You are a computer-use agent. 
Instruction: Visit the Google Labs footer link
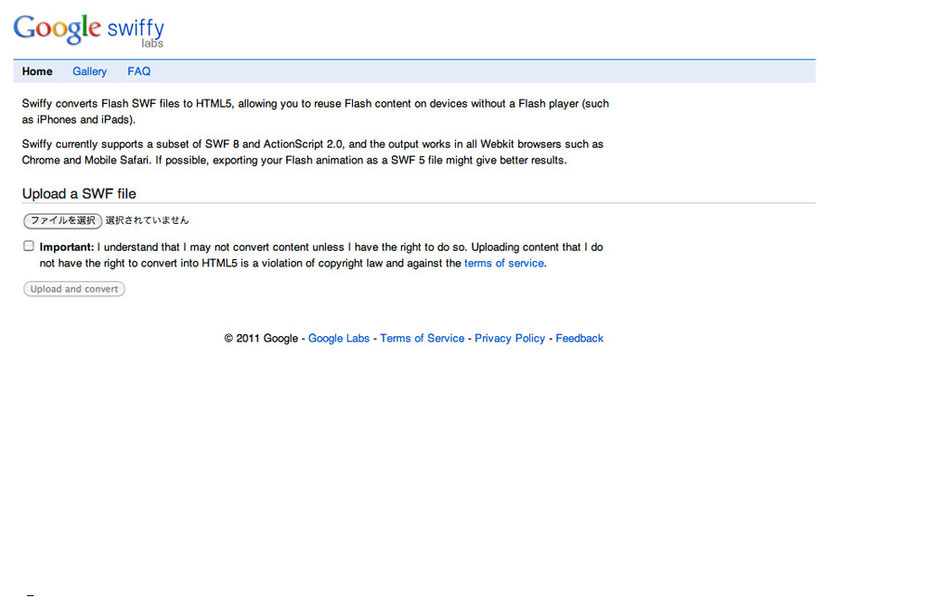pyautogui.click(x=339, y=339)
